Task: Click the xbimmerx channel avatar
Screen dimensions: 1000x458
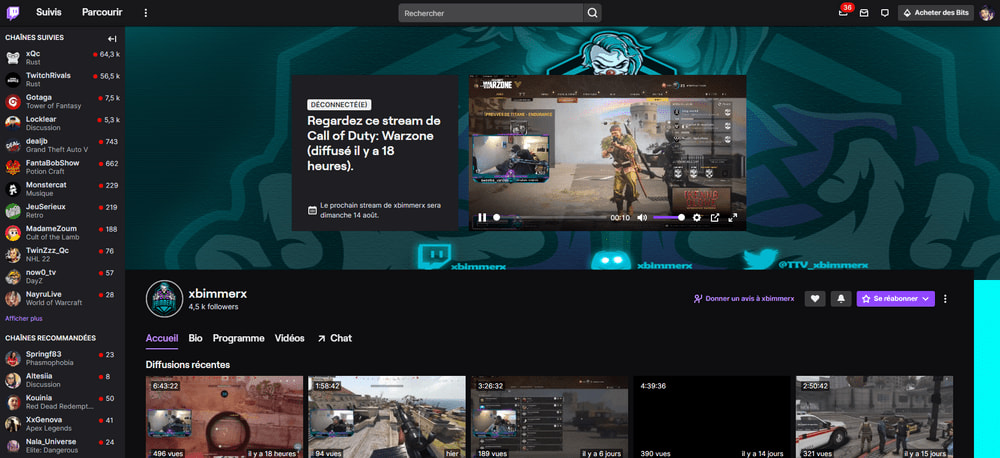Action: (x=165, y=299)
